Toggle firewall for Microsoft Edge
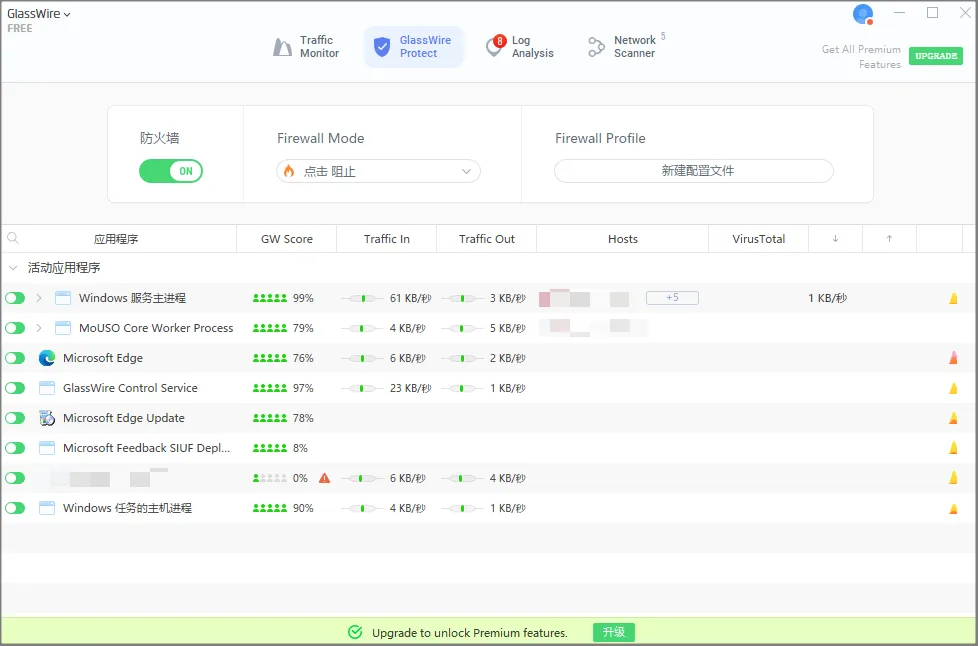 click(x=15, y=358)
